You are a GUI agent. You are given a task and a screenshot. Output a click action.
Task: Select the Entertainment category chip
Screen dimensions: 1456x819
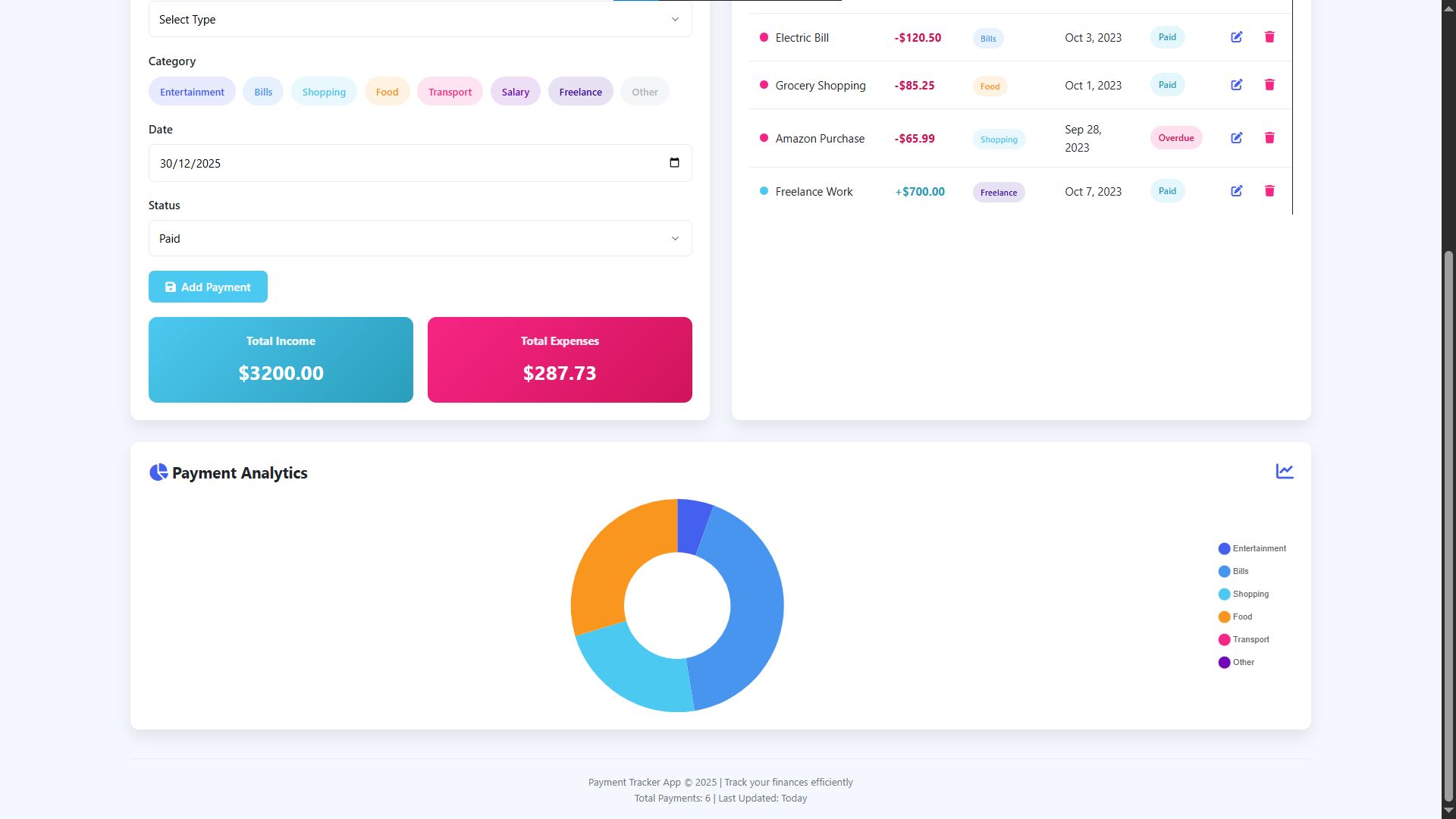[192, 92]
